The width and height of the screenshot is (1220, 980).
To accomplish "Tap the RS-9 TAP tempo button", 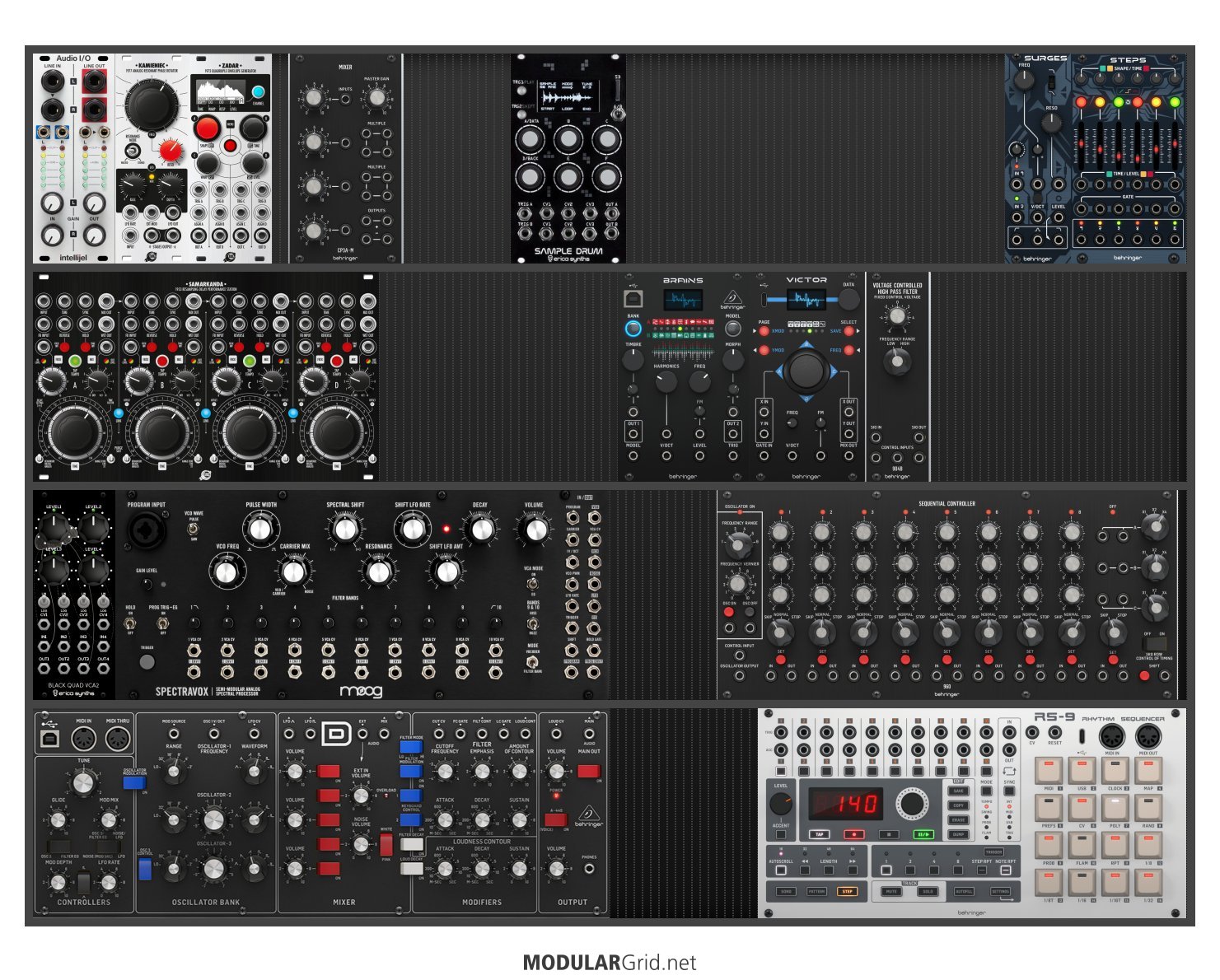I will (820, 834).
